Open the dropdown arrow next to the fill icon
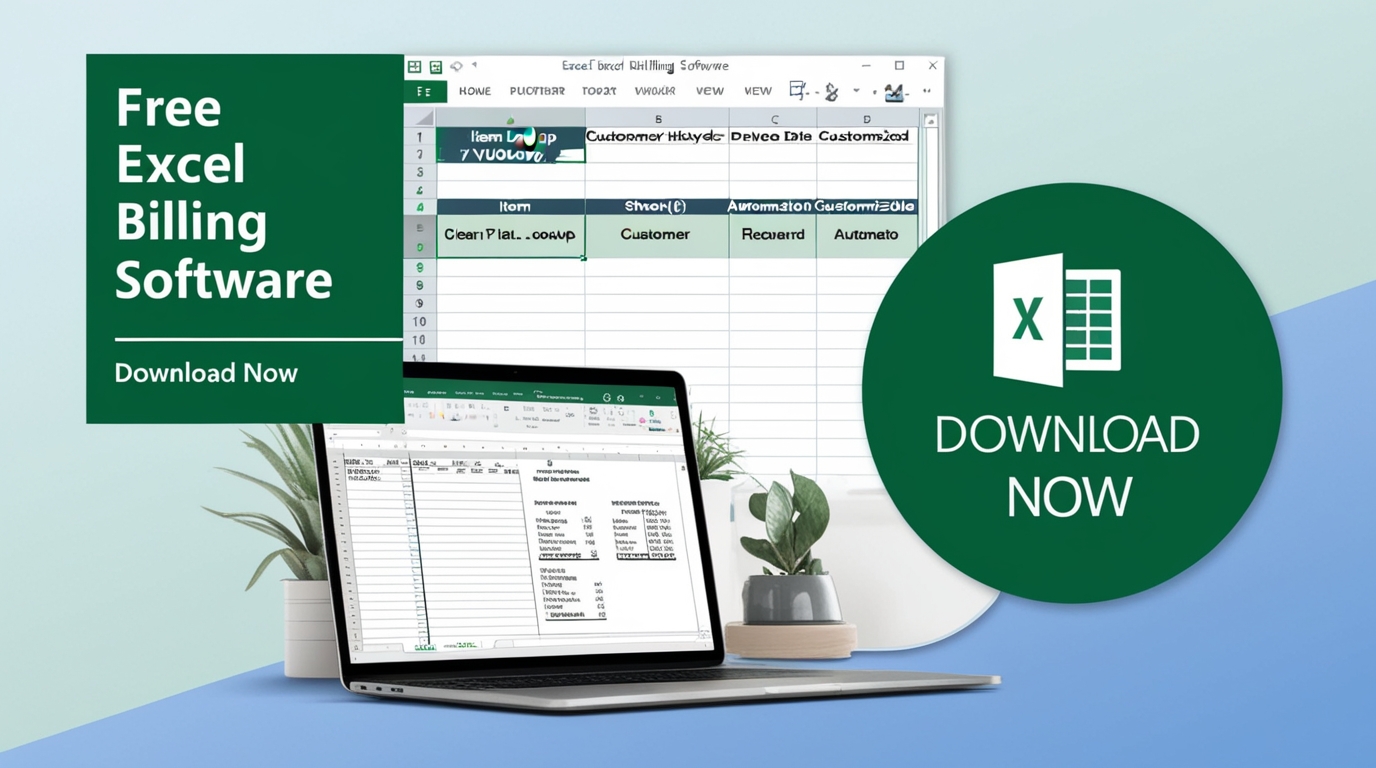This screenshot has width=1376, height=768. (x=854, y=90)
